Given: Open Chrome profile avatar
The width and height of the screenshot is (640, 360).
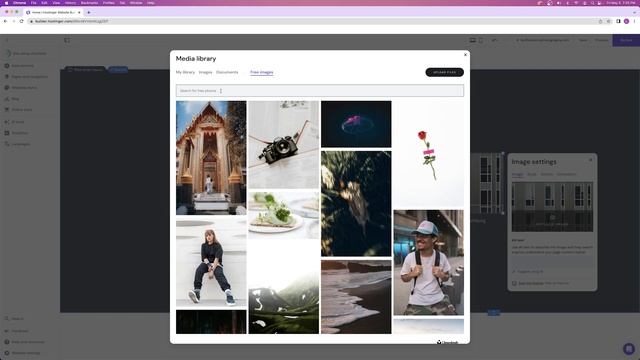Looking at the screenshot, I should 626,21.
